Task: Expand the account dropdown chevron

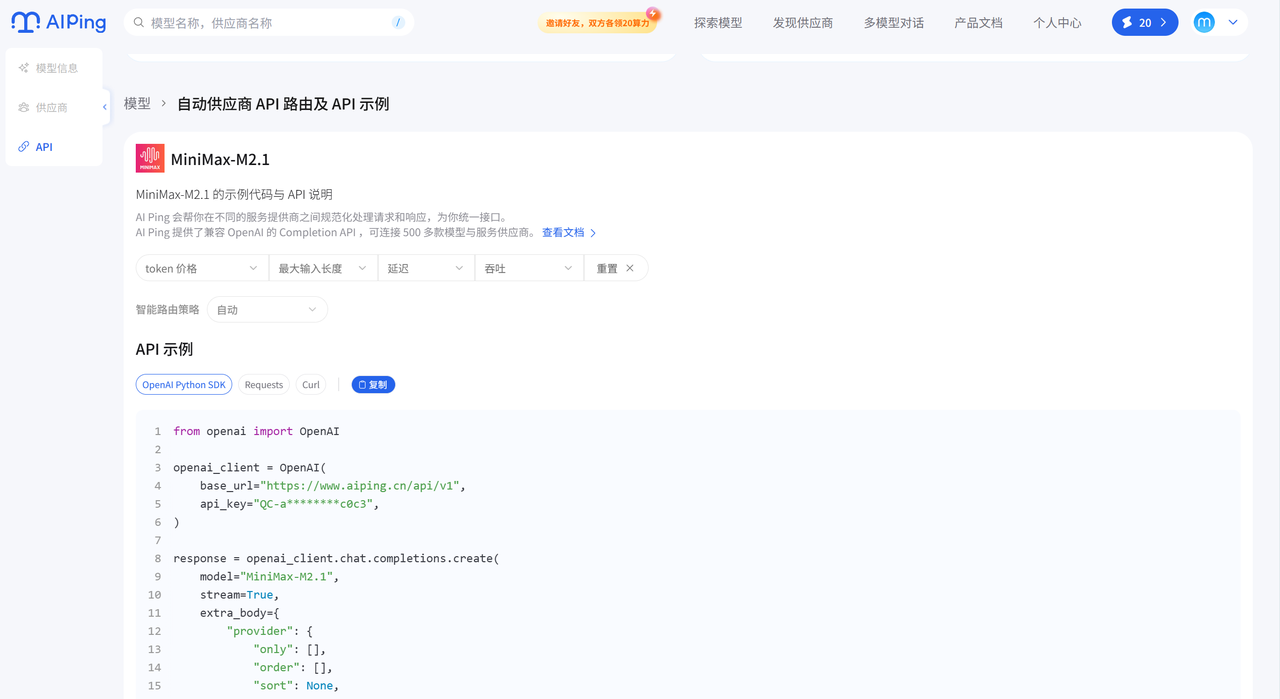Action: (1233, 22)
